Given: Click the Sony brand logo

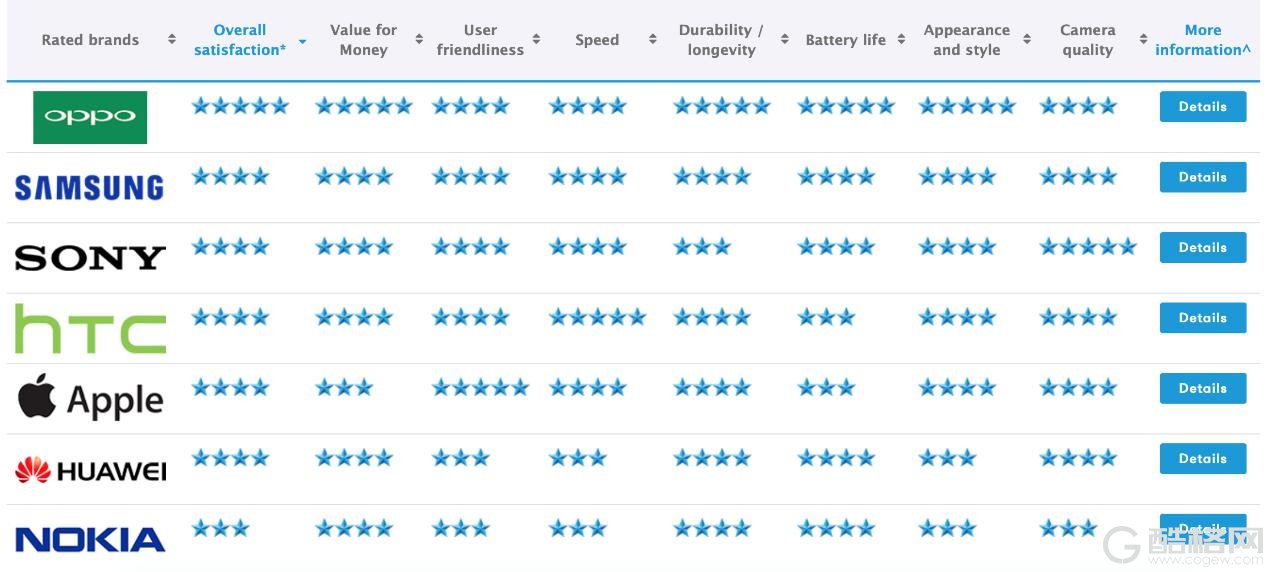Looking at the screenshot, I should [x=90, y=258].
